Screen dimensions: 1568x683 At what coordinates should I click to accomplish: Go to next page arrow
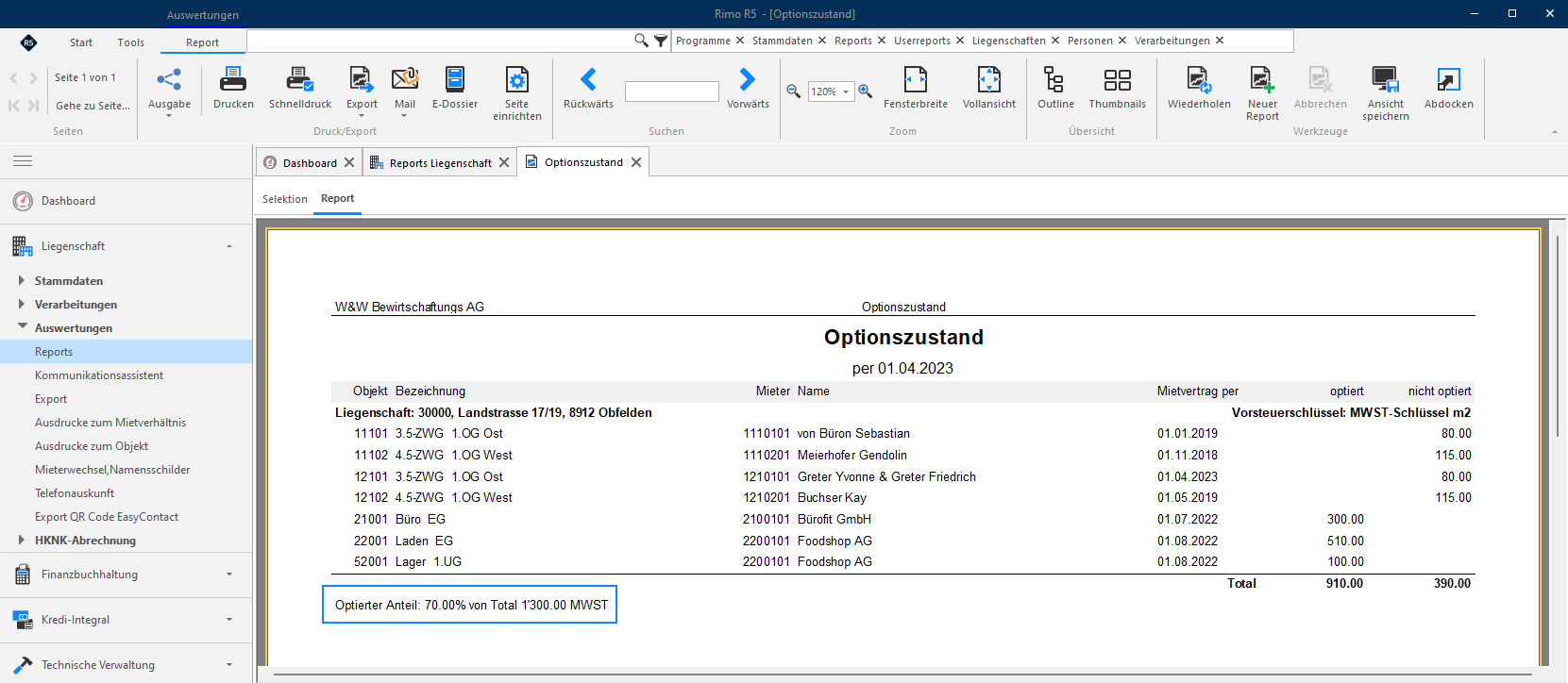click(x=34, y=78)
